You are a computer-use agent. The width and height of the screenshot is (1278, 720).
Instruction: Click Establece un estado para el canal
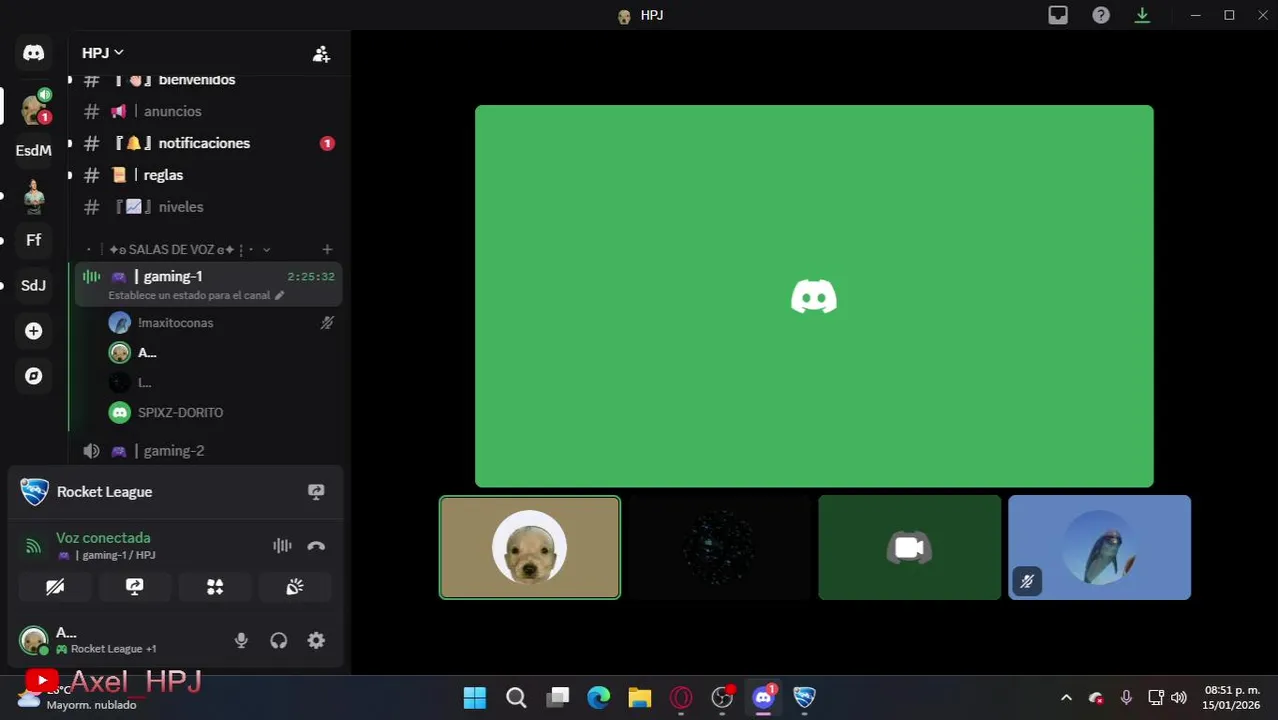click(190, 296)
